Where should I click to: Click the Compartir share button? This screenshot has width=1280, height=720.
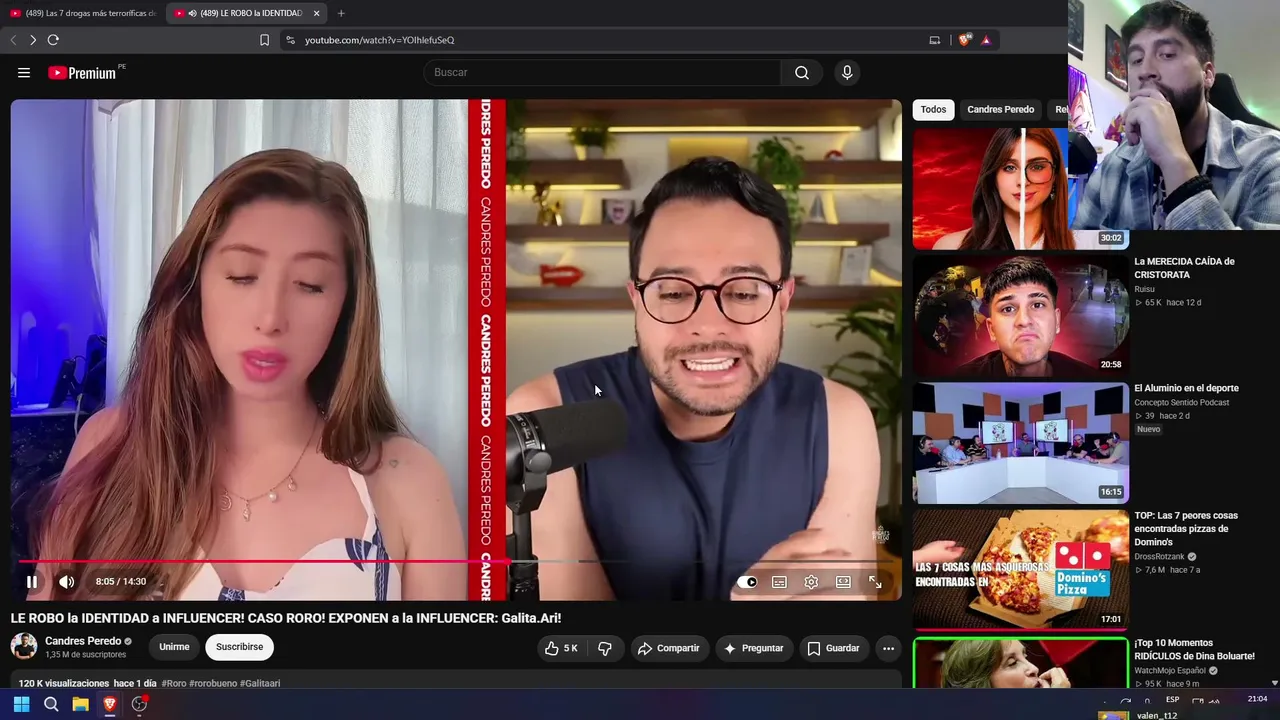click(x=668, y=648)
